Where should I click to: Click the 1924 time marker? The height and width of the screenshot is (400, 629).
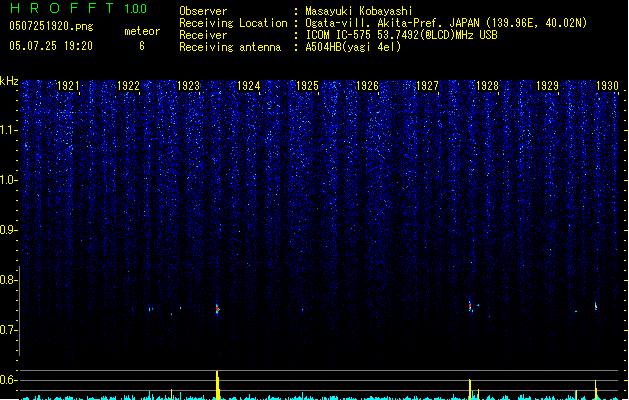(x=248, y=86)
